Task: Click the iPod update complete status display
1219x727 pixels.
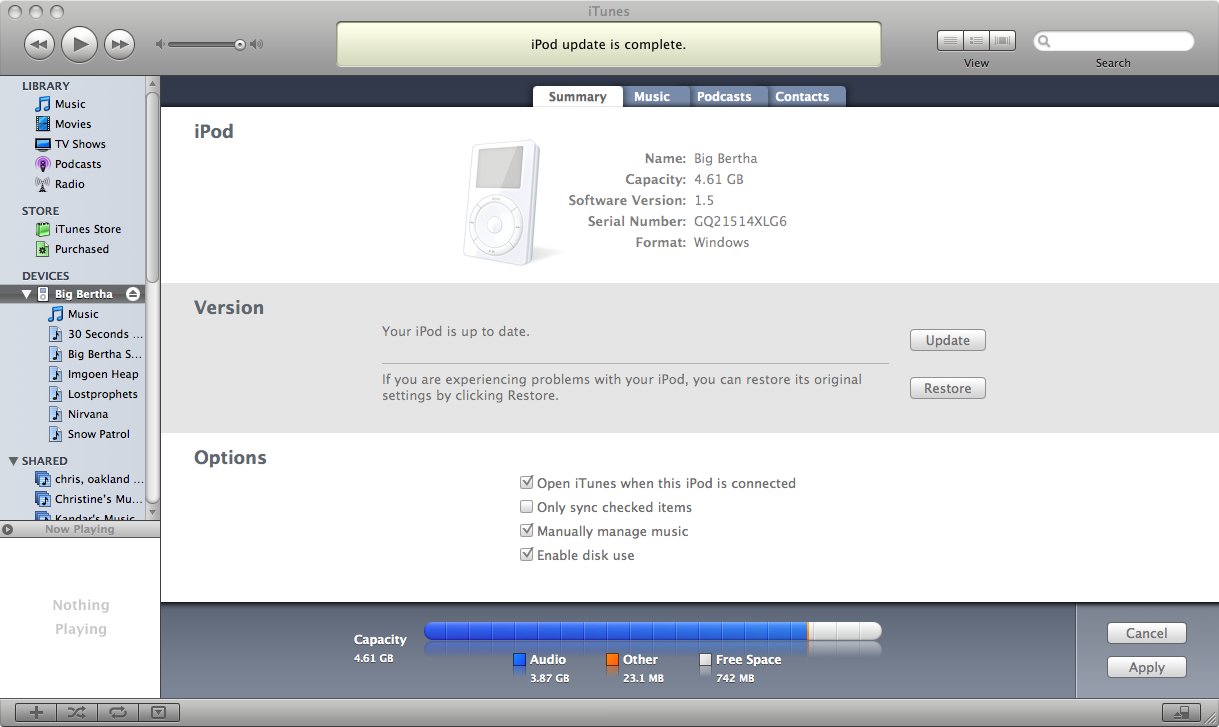Action: tap(608, 44)
